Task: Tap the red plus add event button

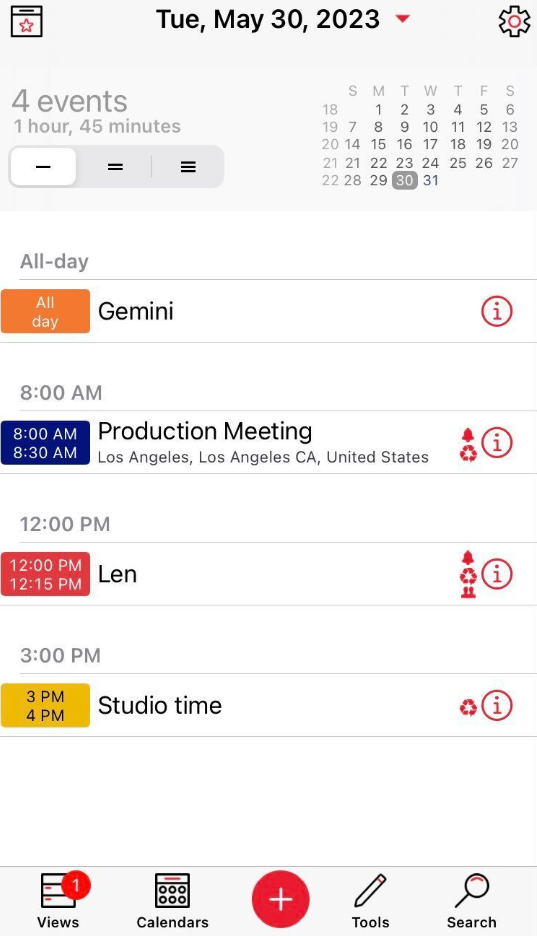Action: 280,899
